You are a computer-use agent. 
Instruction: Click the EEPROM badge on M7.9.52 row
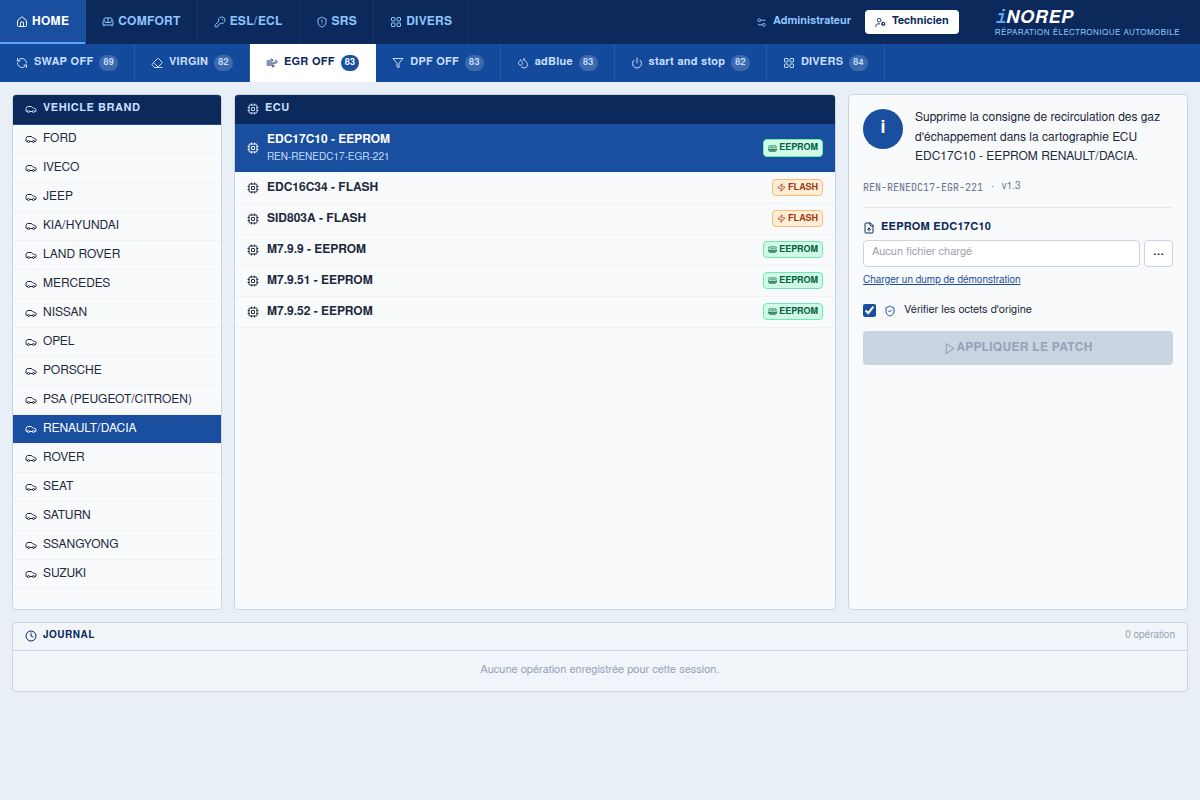tap(793, 312)
